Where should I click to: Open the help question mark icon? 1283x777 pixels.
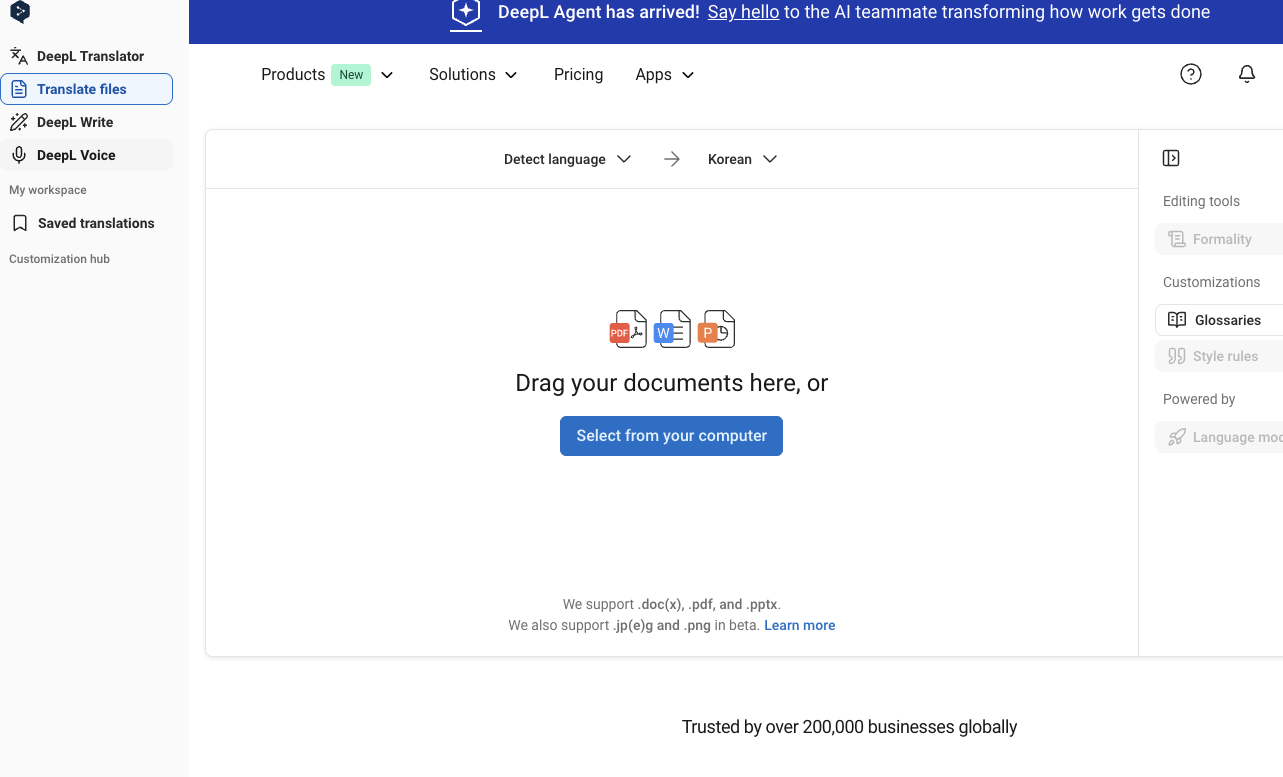(x=1191, y=74)
